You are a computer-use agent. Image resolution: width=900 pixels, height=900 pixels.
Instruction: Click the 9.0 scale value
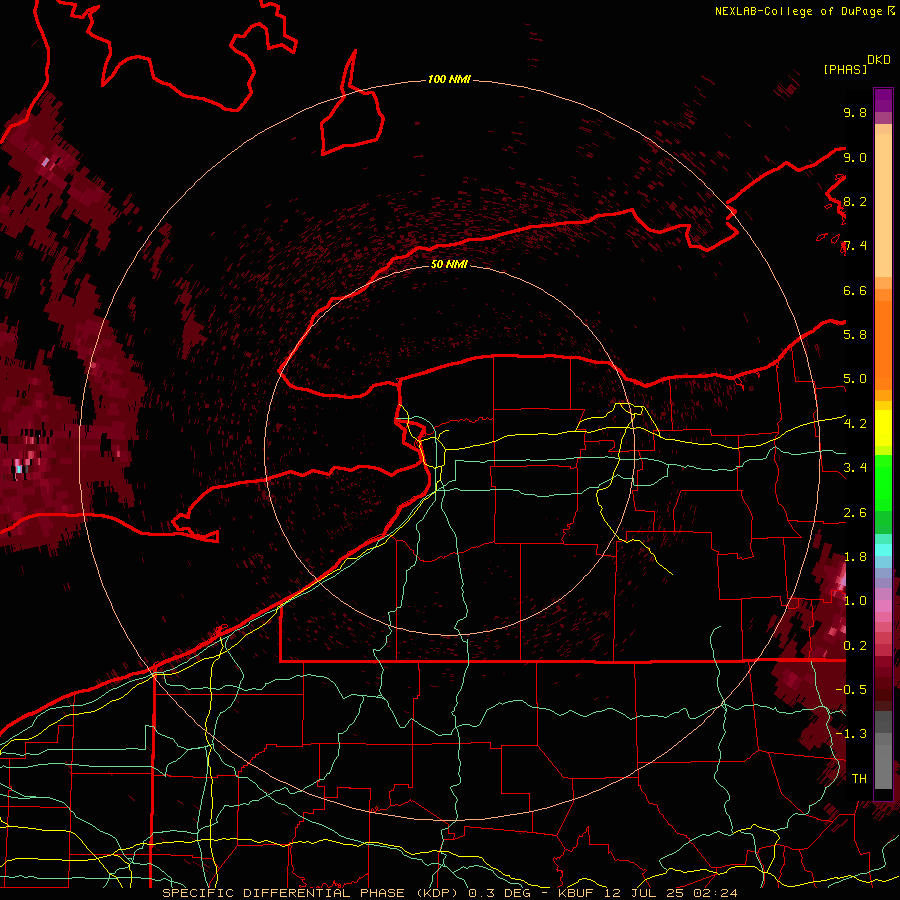855,157
